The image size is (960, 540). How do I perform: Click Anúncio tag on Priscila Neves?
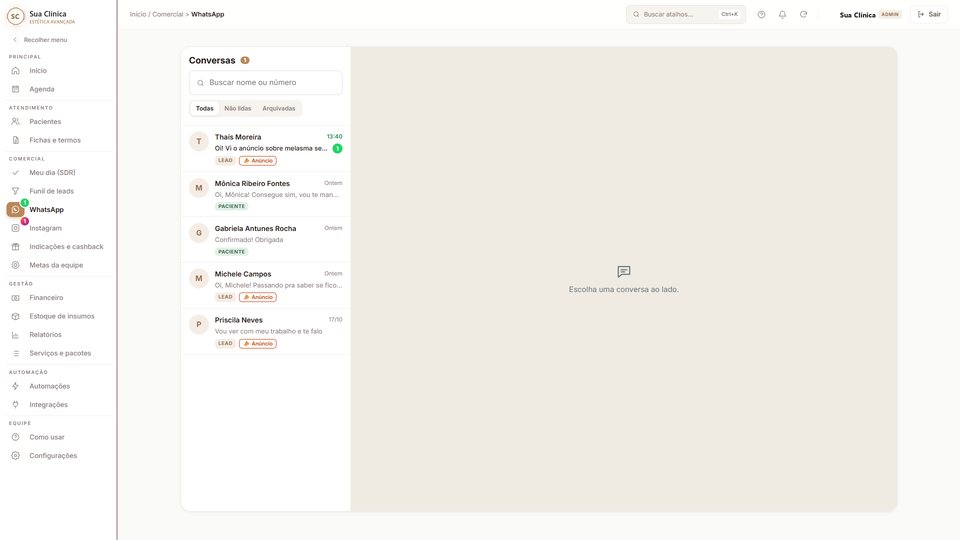point(258,343)
